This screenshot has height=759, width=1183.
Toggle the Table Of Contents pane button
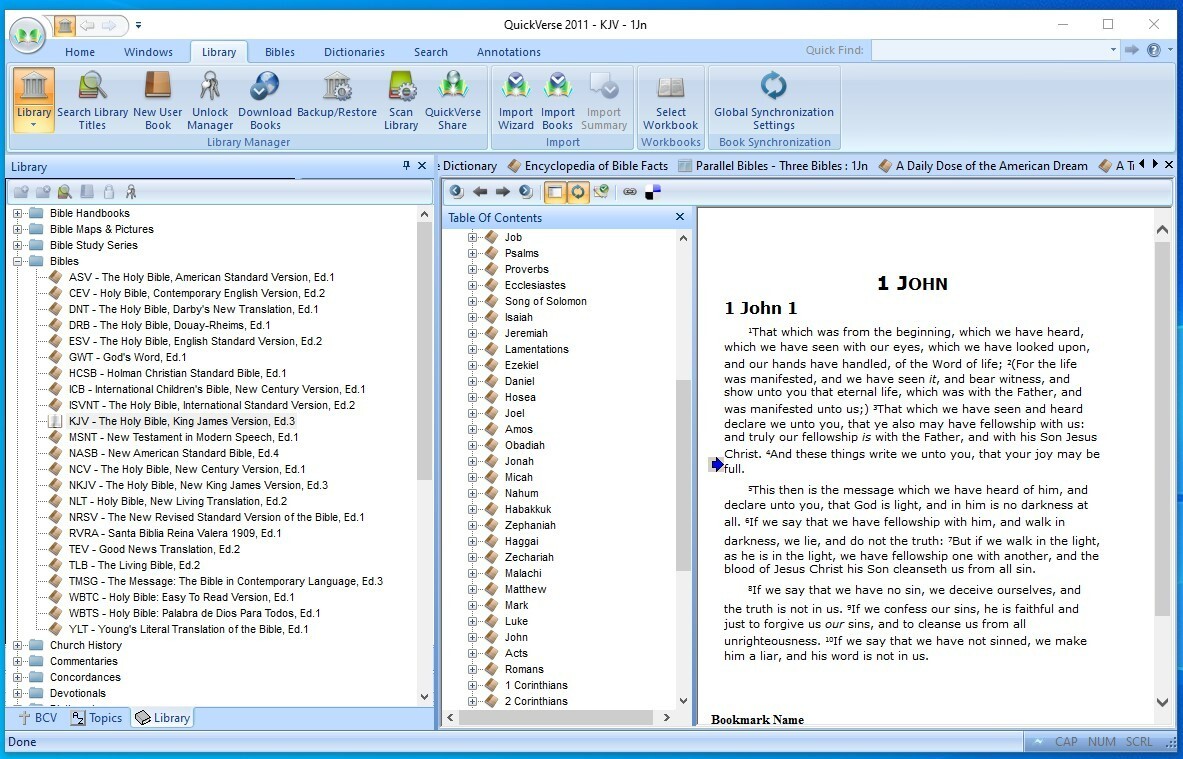click(555, 192)
